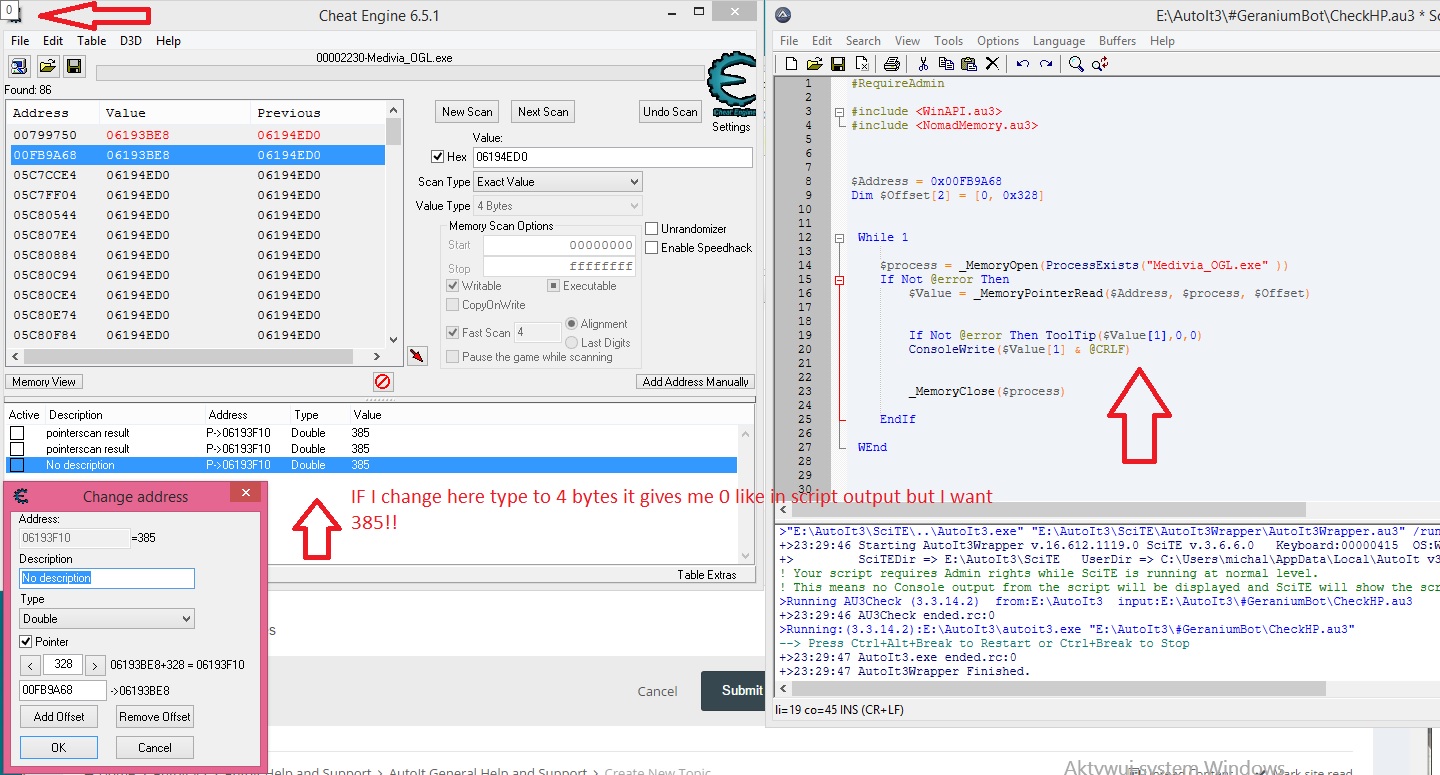
Task: Click the print icon in SciTE toolbar
Action: click(892, 64)
